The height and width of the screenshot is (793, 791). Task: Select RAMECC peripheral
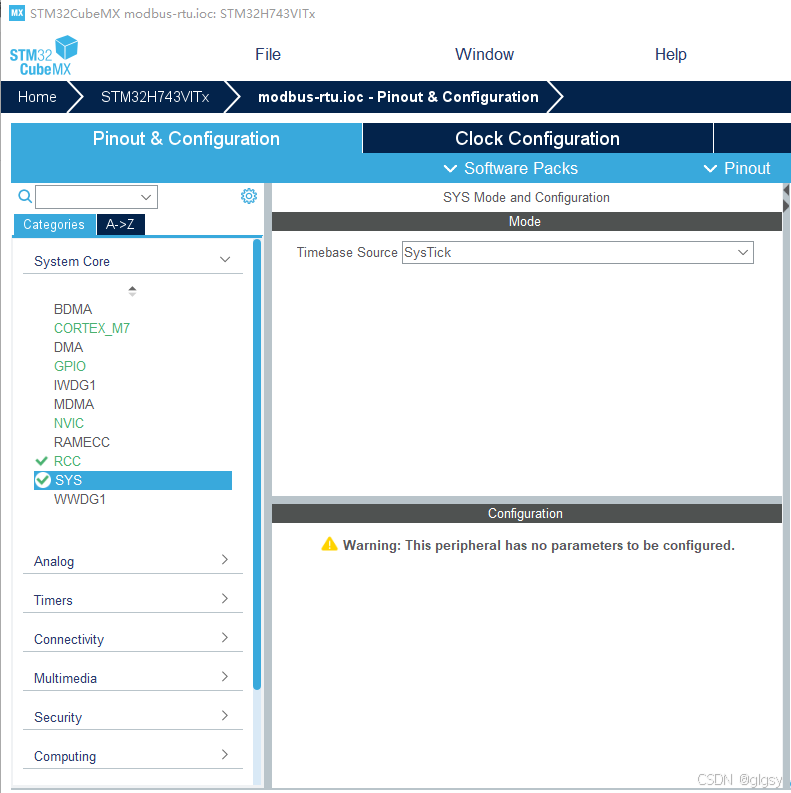point(81,442)
